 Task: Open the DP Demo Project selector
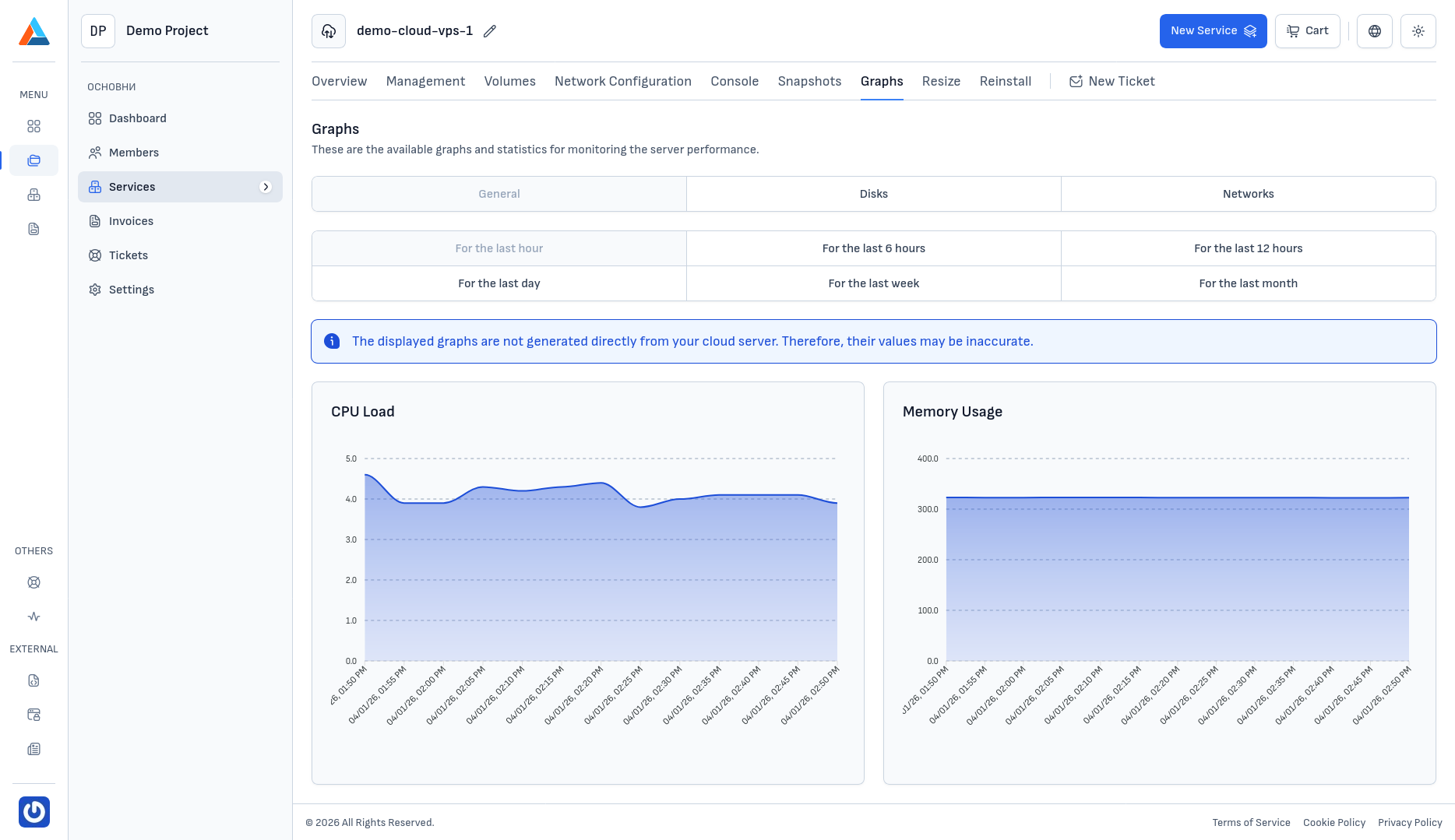[x=145, y=31]
